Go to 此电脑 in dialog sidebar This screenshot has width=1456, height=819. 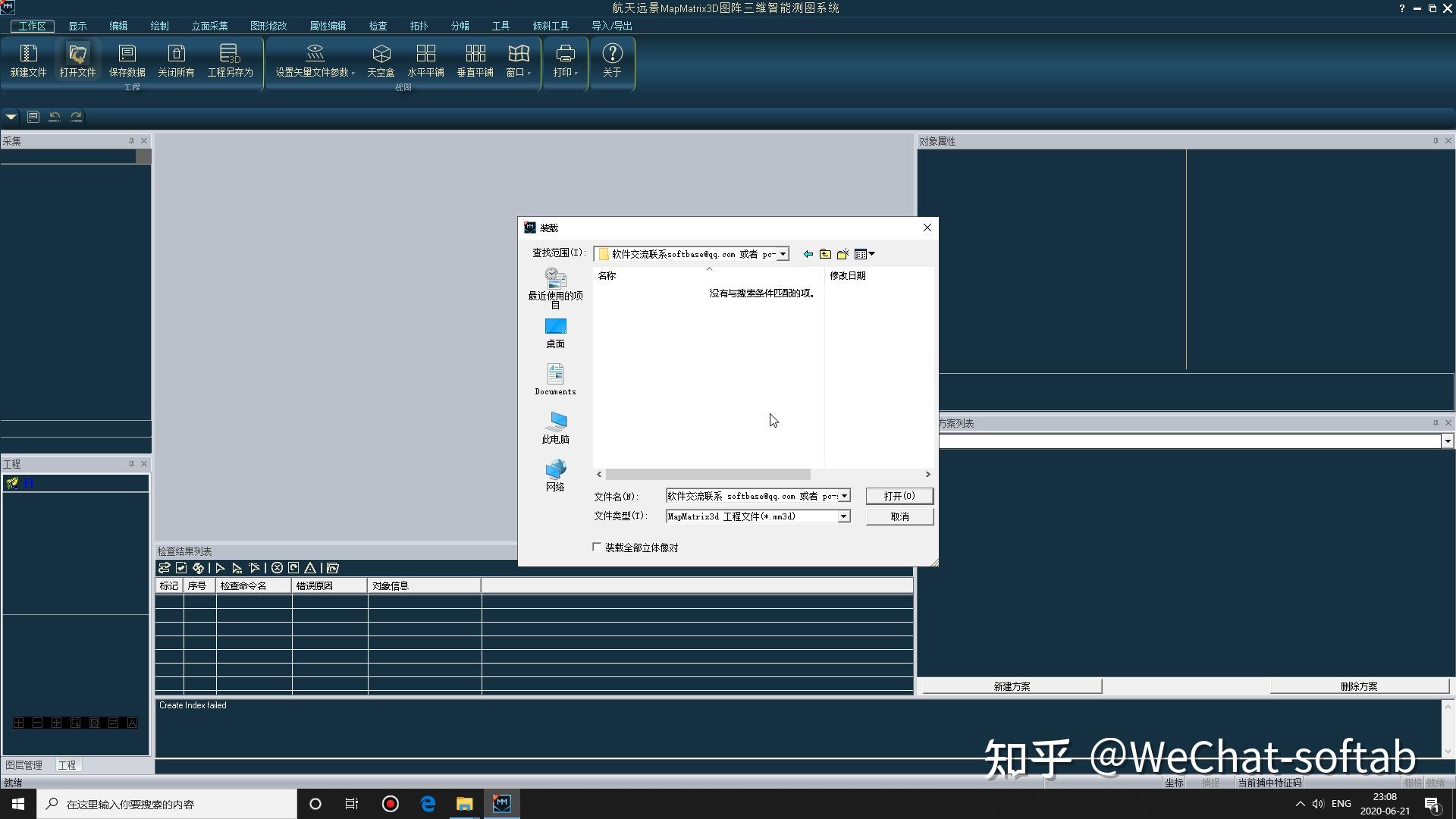click(555, 428)
